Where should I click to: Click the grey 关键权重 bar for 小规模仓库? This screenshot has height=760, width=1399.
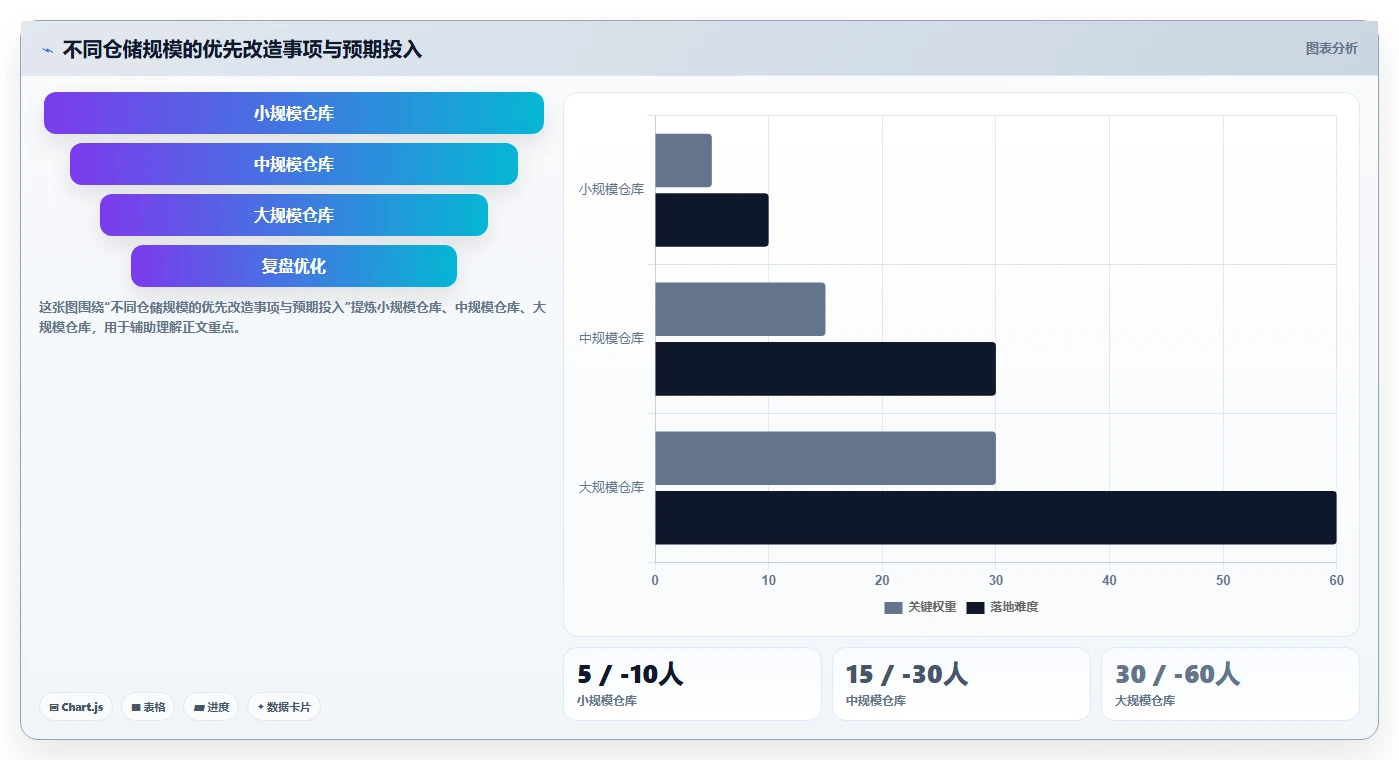tap(683, 160)
